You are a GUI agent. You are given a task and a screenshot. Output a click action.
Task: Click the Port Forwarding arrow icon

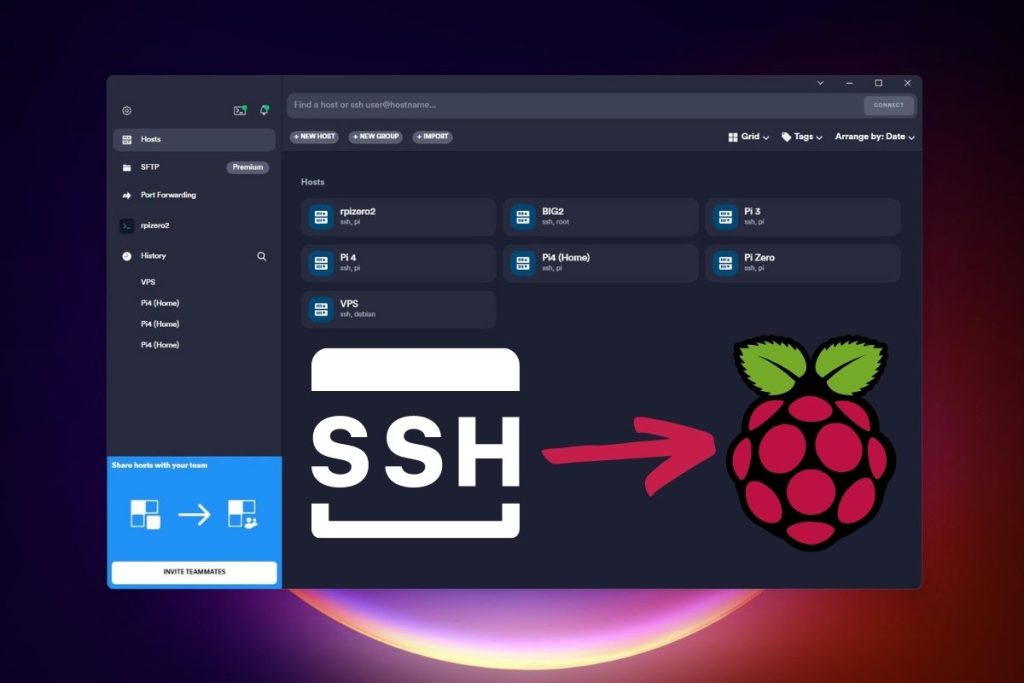(x=125, y=195)
